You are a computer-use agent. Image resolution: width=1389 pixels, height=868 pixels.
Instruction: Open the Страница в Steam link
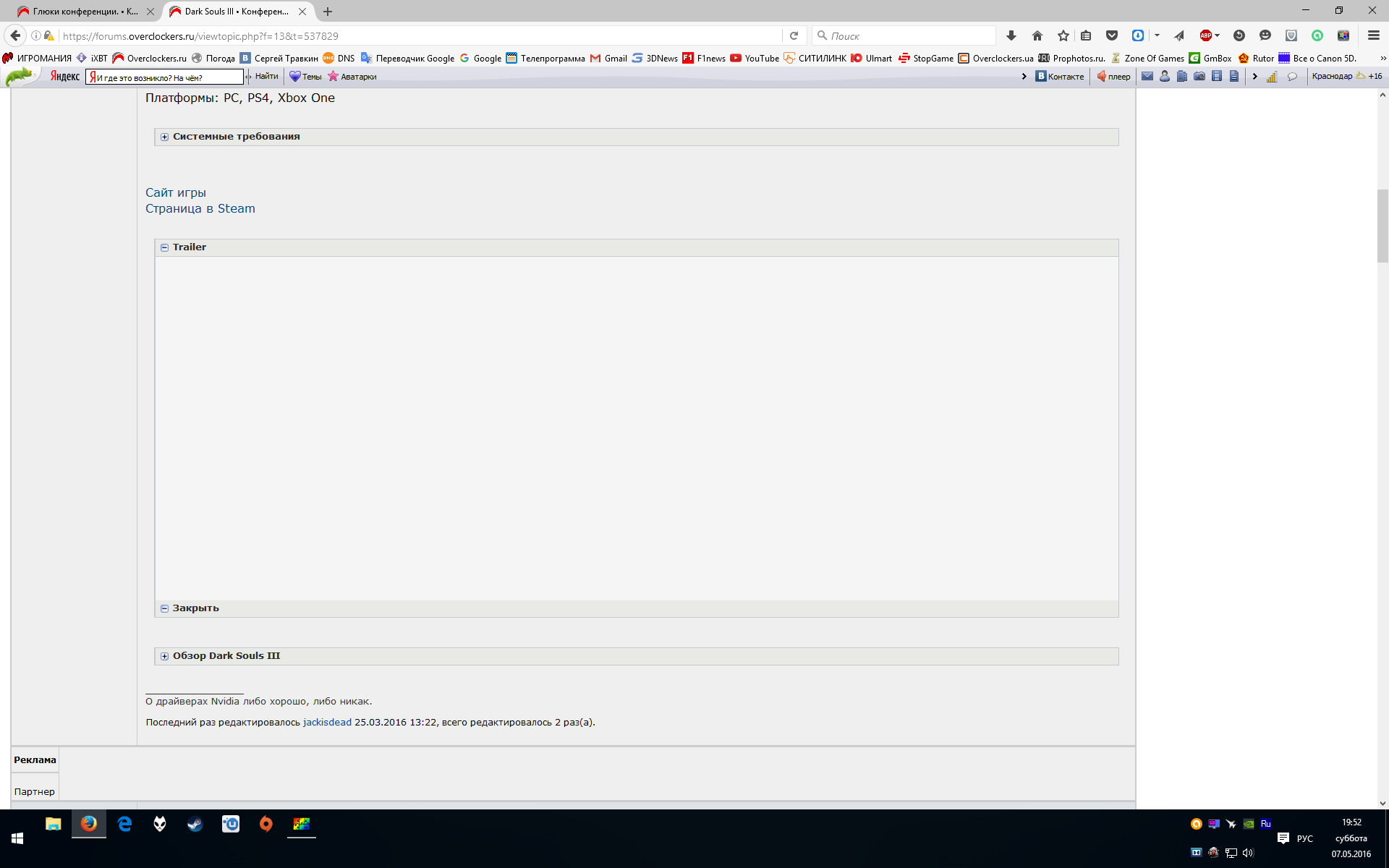(200, 208)
